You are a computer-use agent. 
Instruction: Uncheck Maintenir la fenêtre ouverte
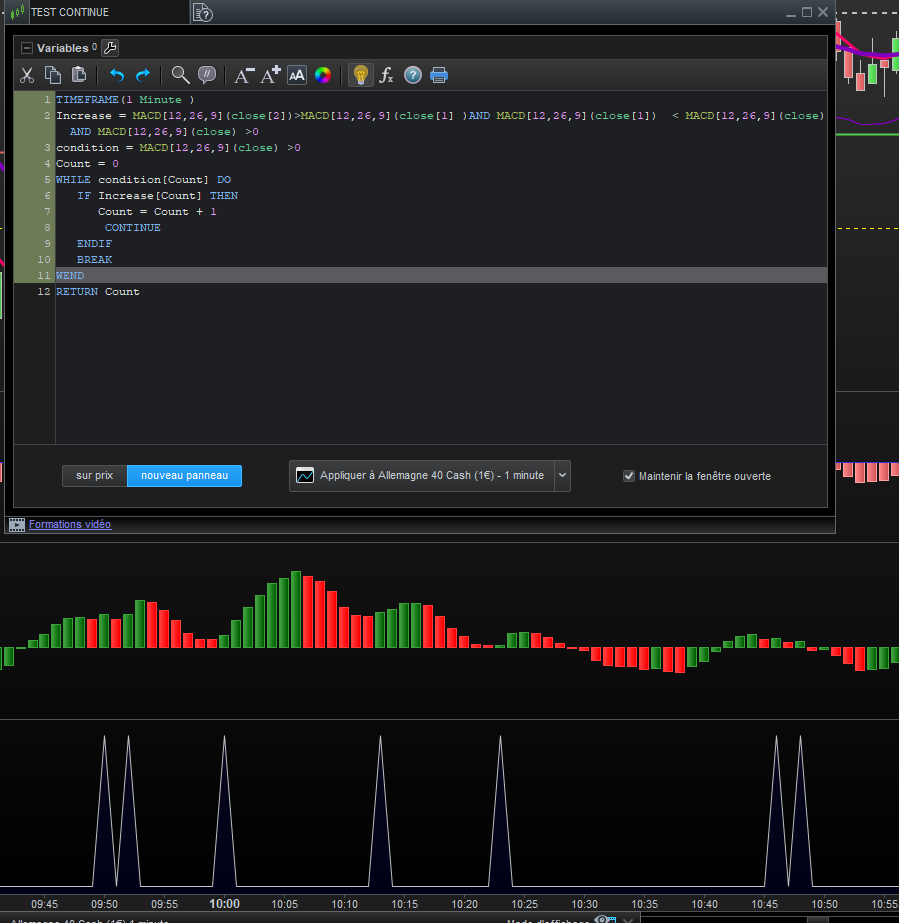tap(629, 476)
